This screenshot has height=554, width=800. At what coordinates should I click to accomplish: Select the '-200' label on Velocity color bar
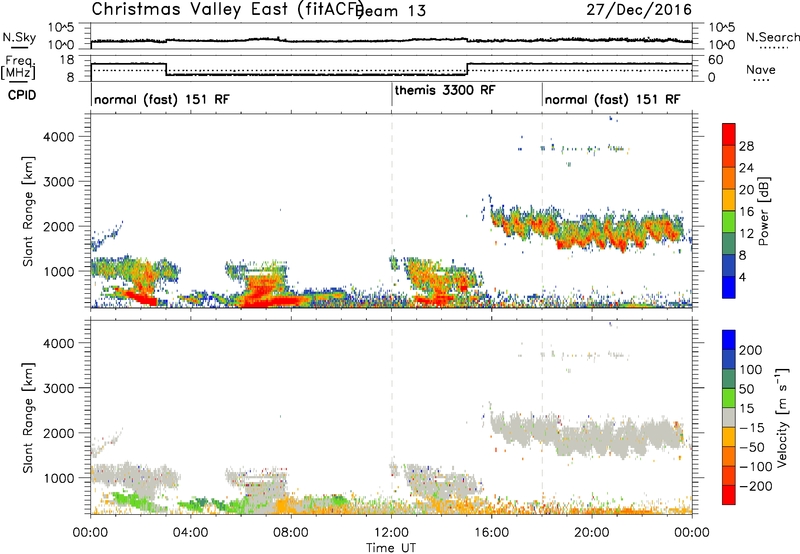pyautogui.click(x=755, y=486)
